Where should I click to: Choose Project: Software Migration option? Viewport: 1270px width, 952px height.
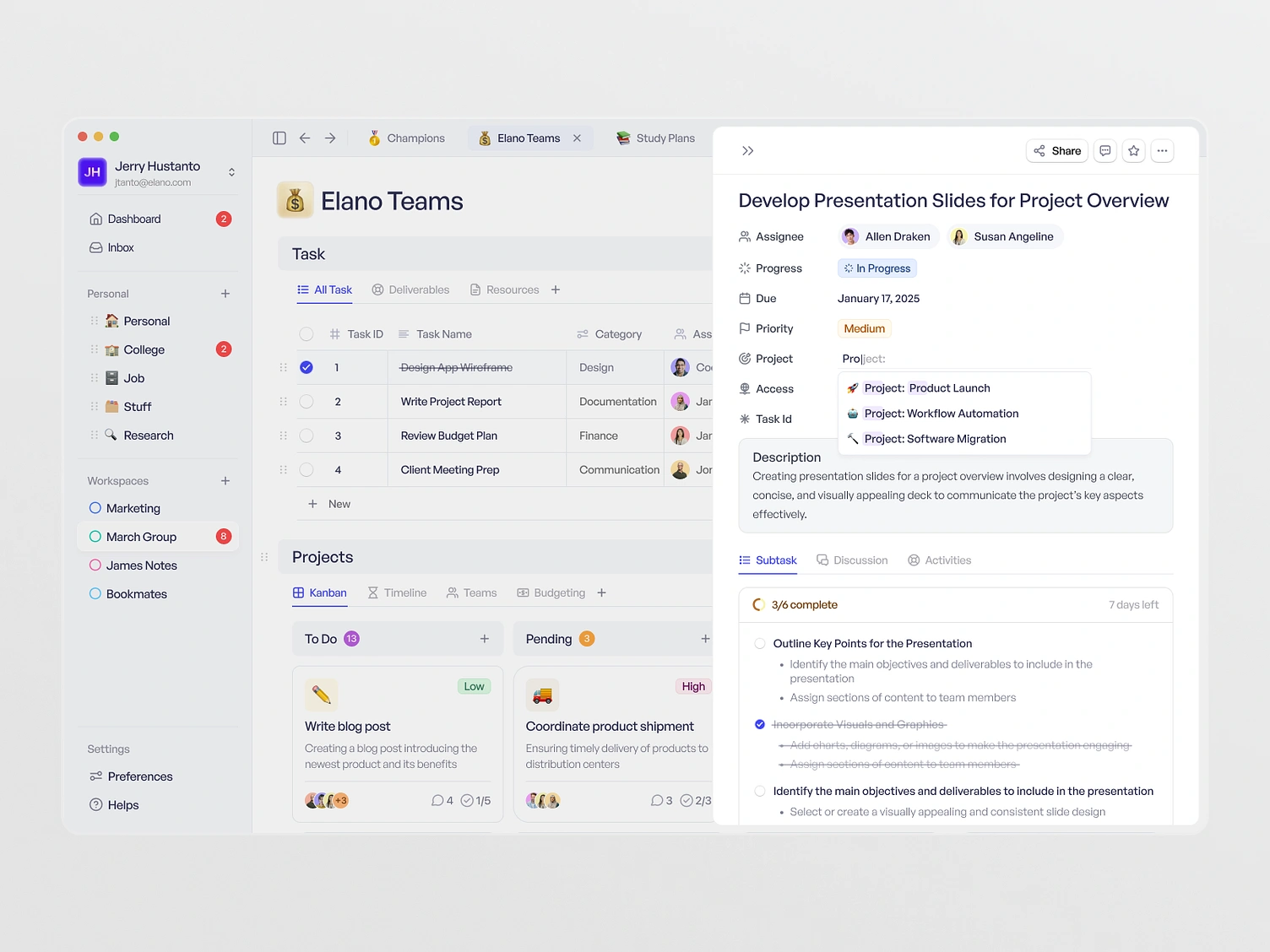point(935,438)
